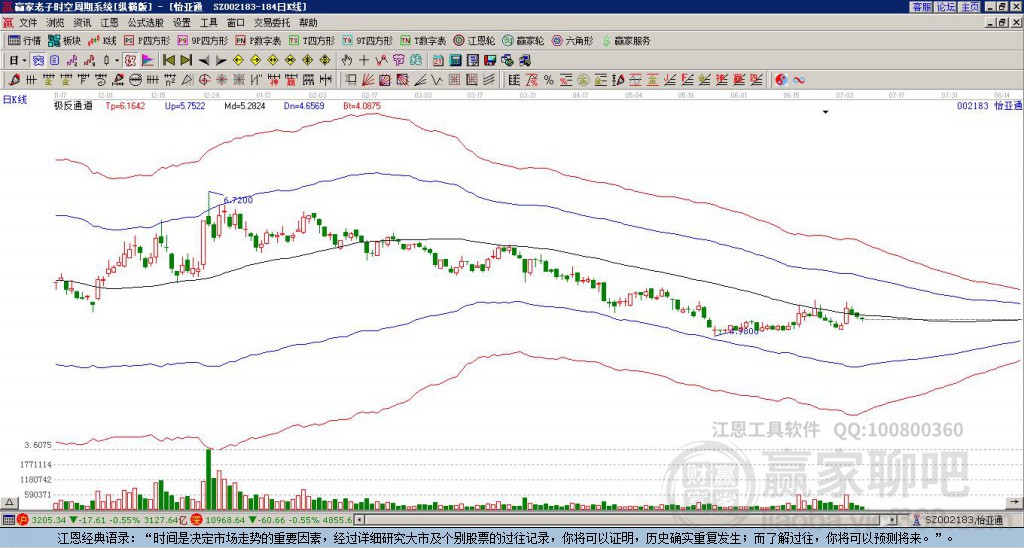This screenshot has width=1024, height=548.
Task: Click the 行情 toolbar button
Action: coord(24,40)
